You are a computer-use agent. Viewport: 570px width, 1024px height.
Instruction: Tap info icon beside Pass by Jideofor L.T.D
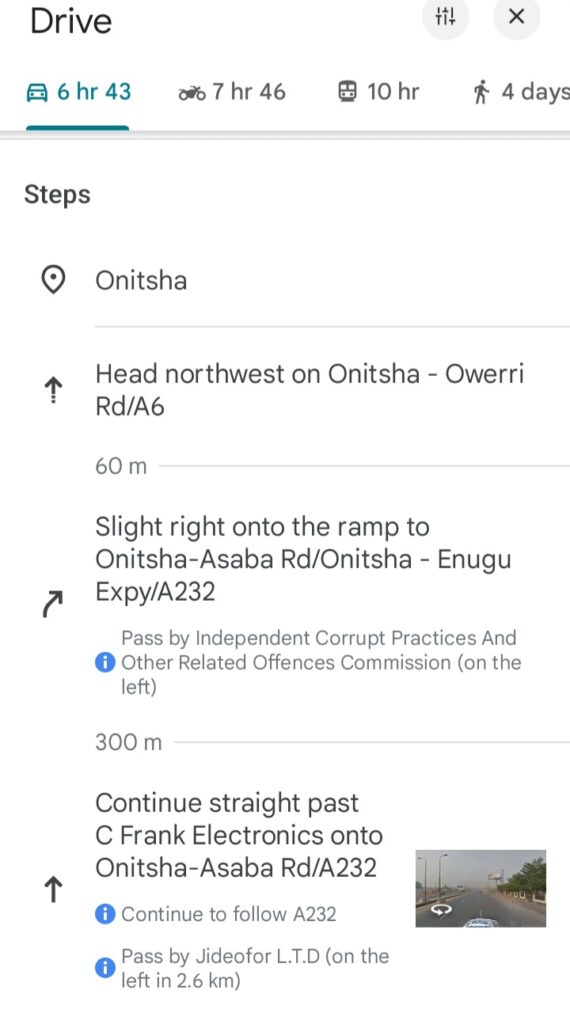[x=104, y=968]
